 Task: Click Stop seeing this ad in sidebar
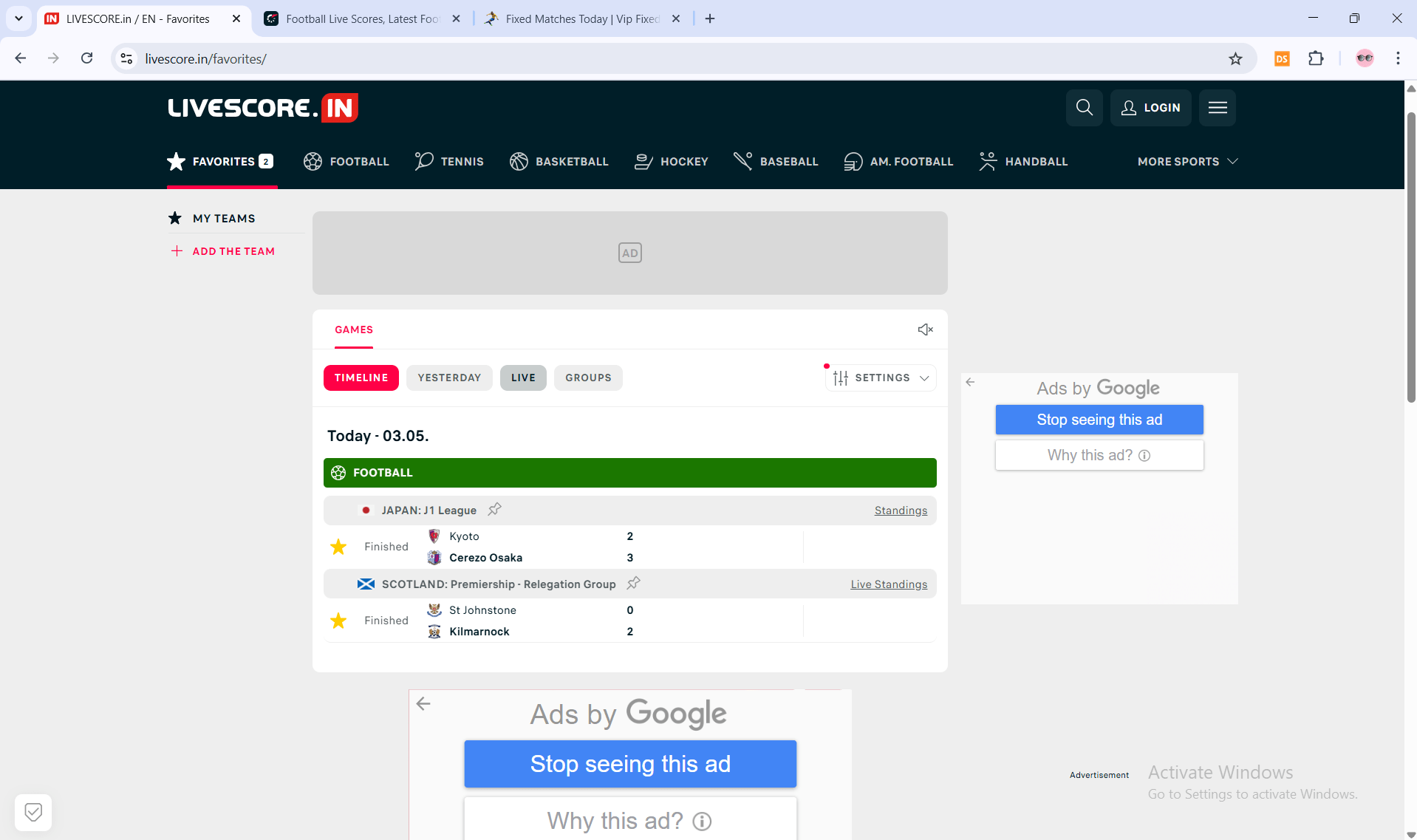(1099, 420)
